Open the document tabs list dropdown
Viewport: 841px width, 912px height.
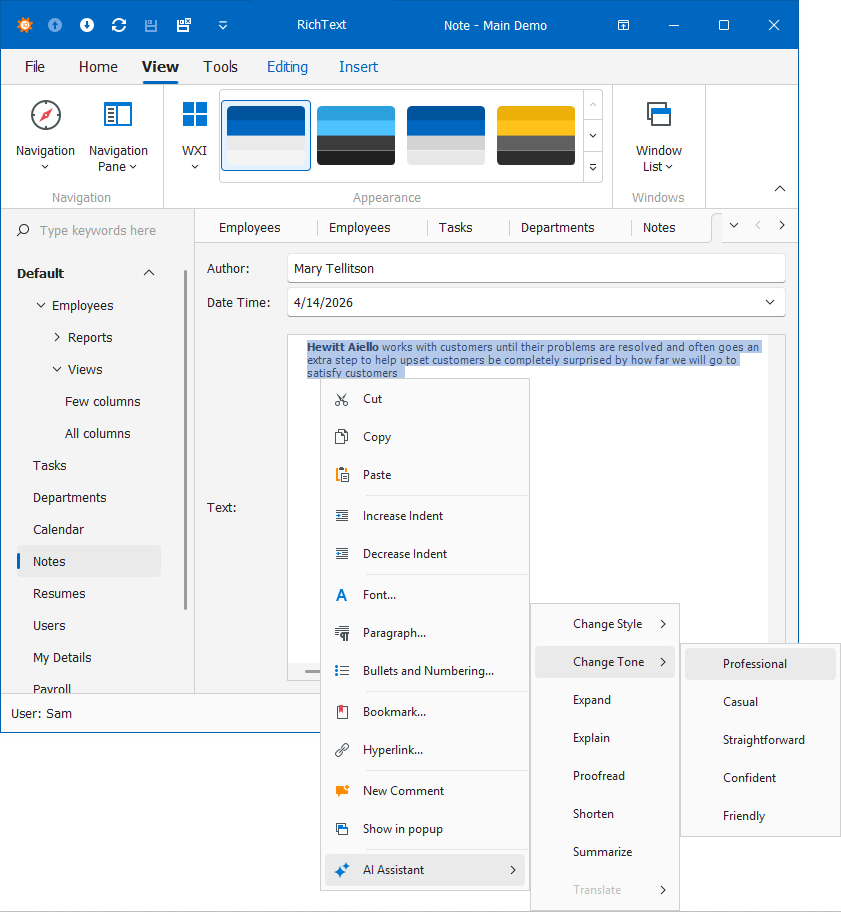(x=734, y=226)
